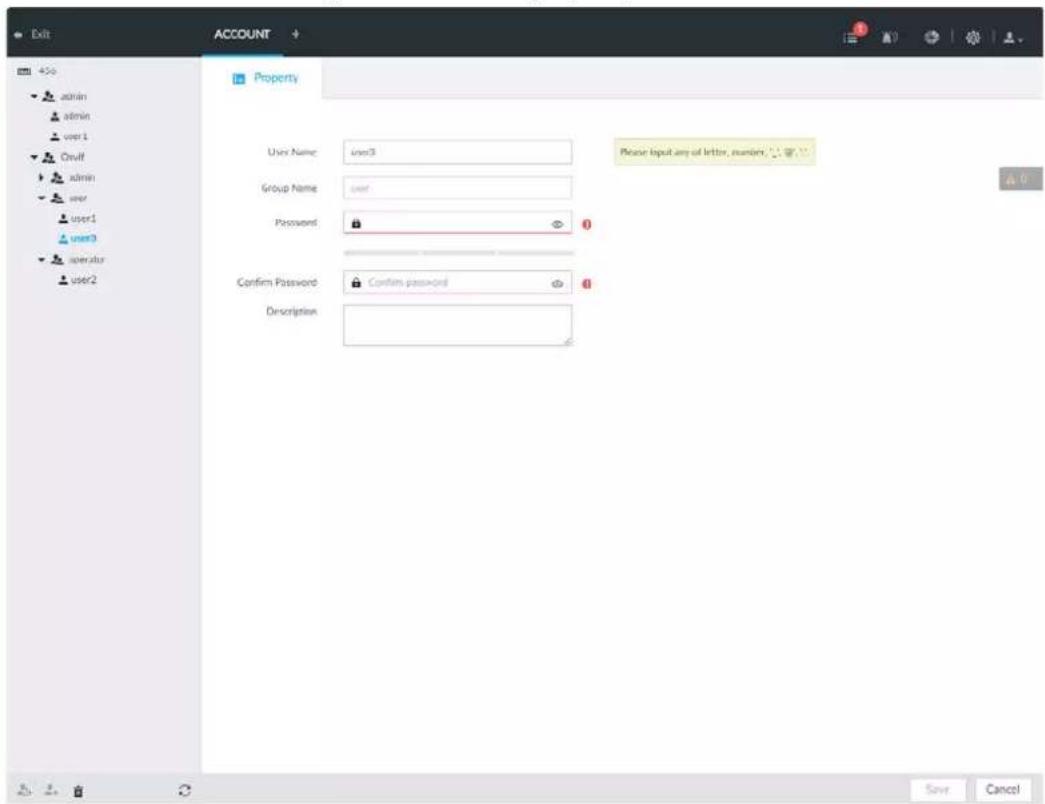This screenshot has width=1045, height=804.
Task: Open the logged-in user dropdown menu
Action: (x=1013, y=38)
